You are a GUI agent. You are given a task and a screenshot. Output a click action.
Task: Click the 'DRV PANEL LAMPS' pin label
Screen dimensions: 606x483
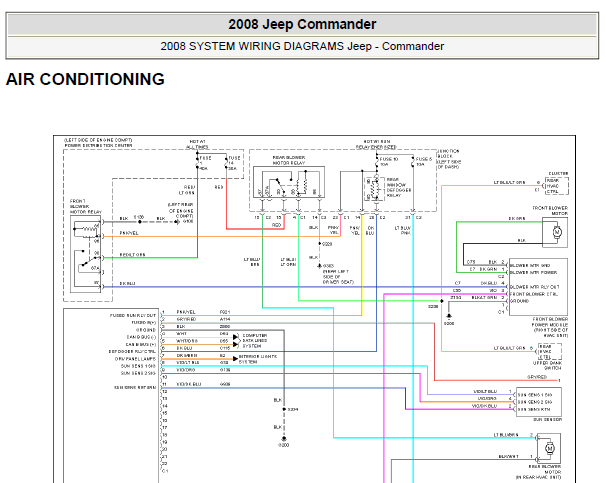click(x=135, y=359)
